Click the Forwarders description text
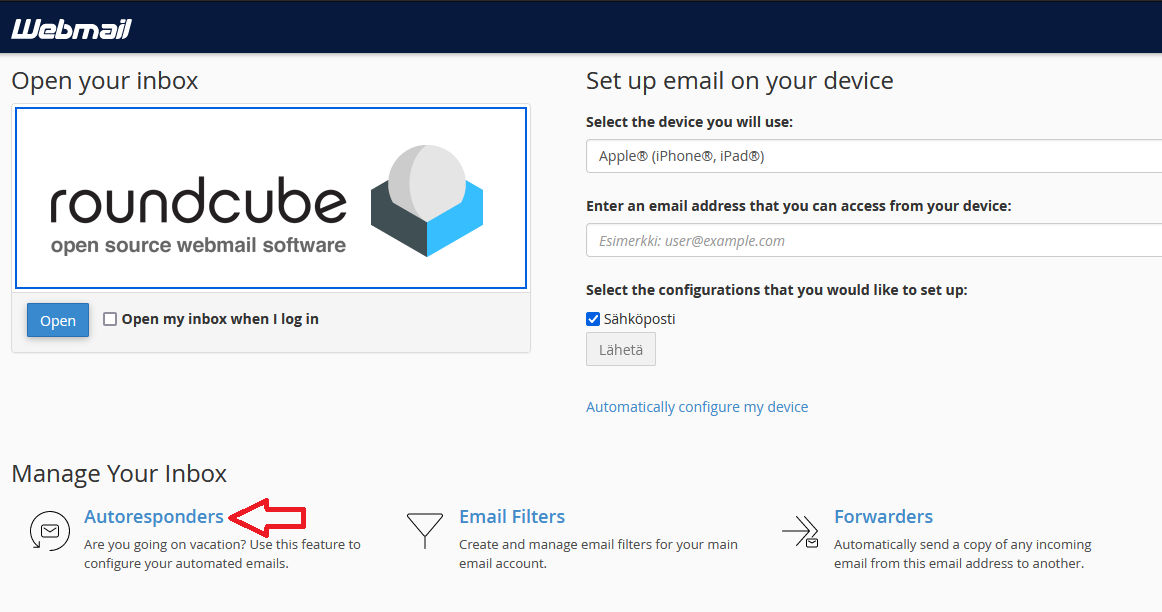1162x612 pixels. (963, 553)
